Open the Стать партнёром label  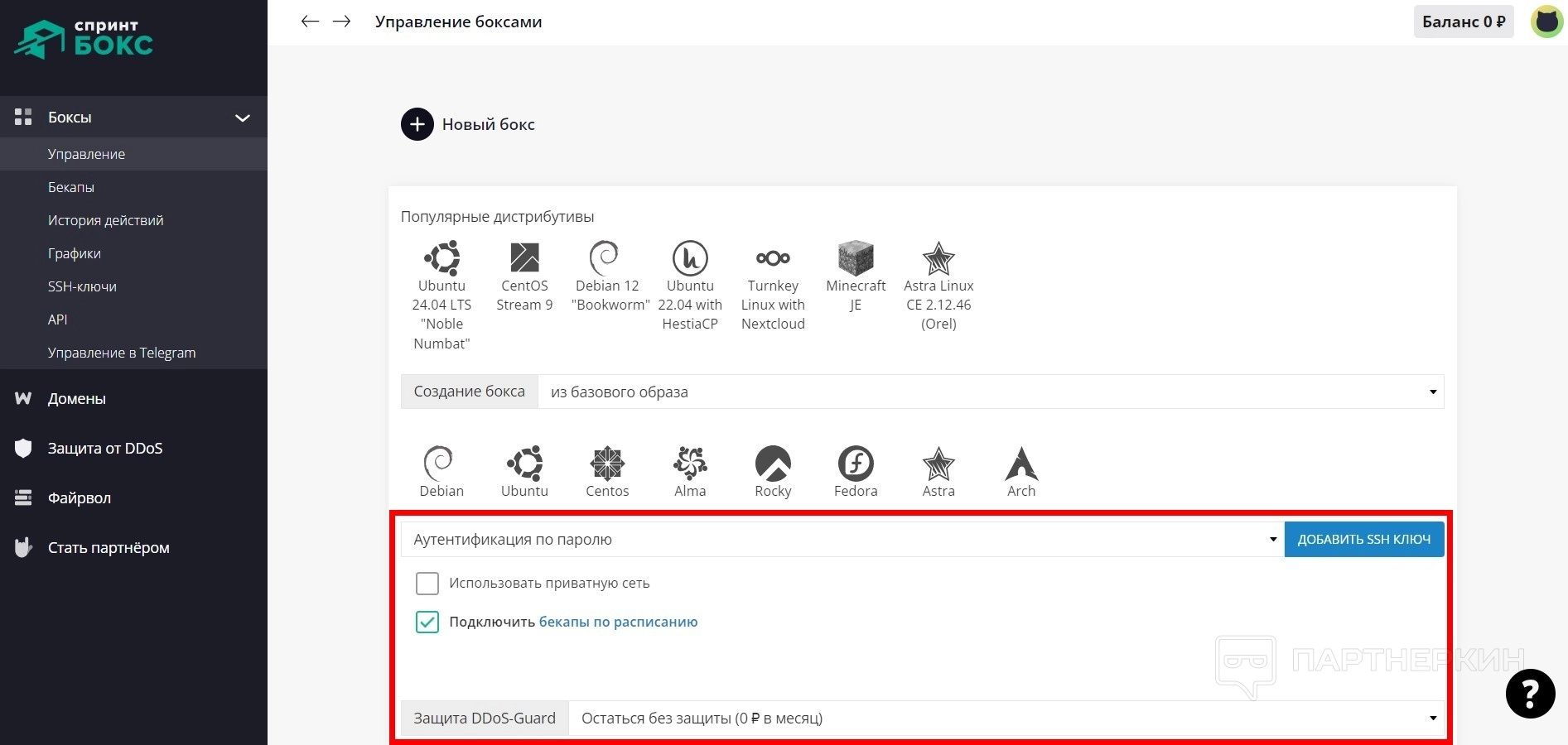109,547
